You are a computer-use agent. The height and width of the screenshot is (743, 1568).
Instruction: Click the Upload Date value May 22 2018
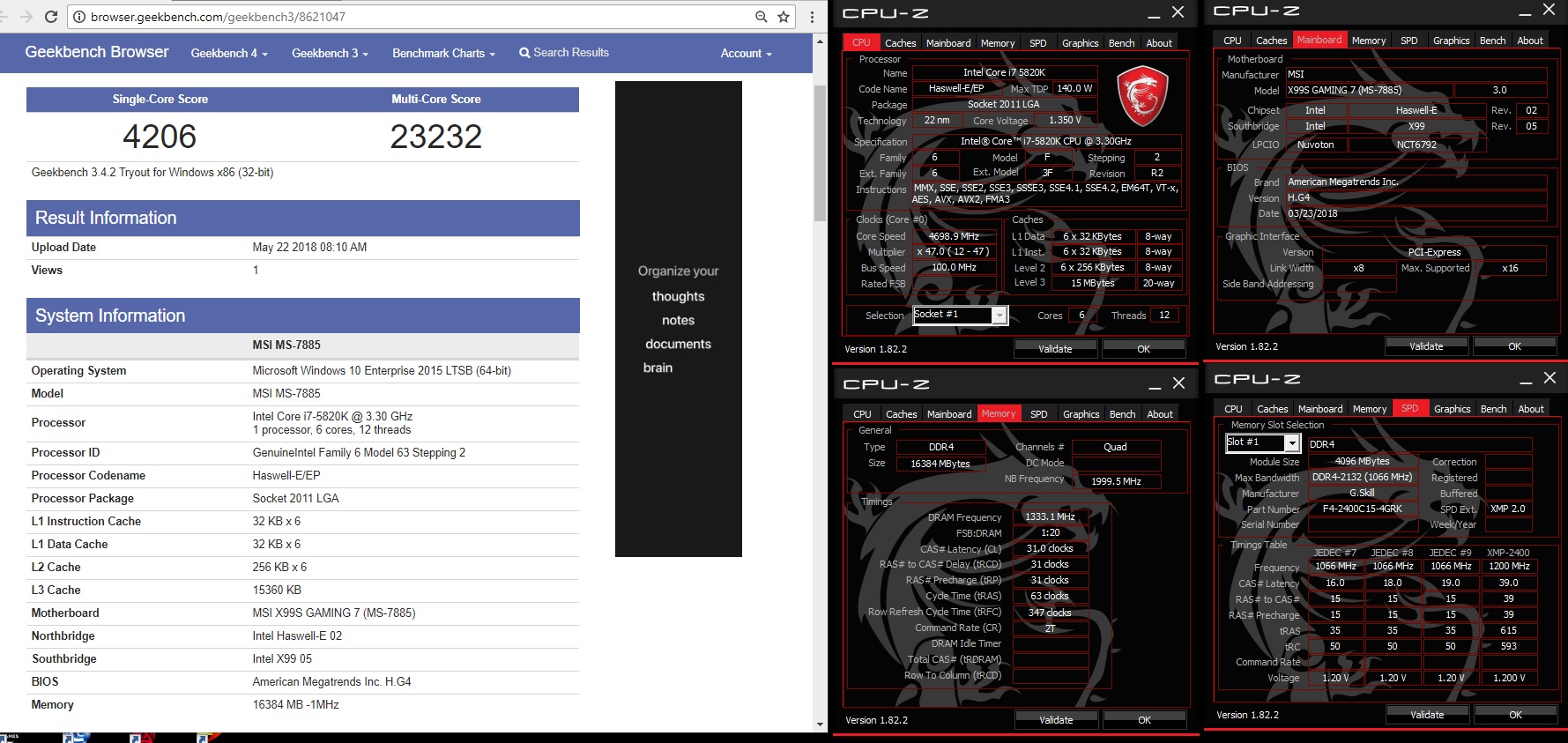[x=309, y=248]
